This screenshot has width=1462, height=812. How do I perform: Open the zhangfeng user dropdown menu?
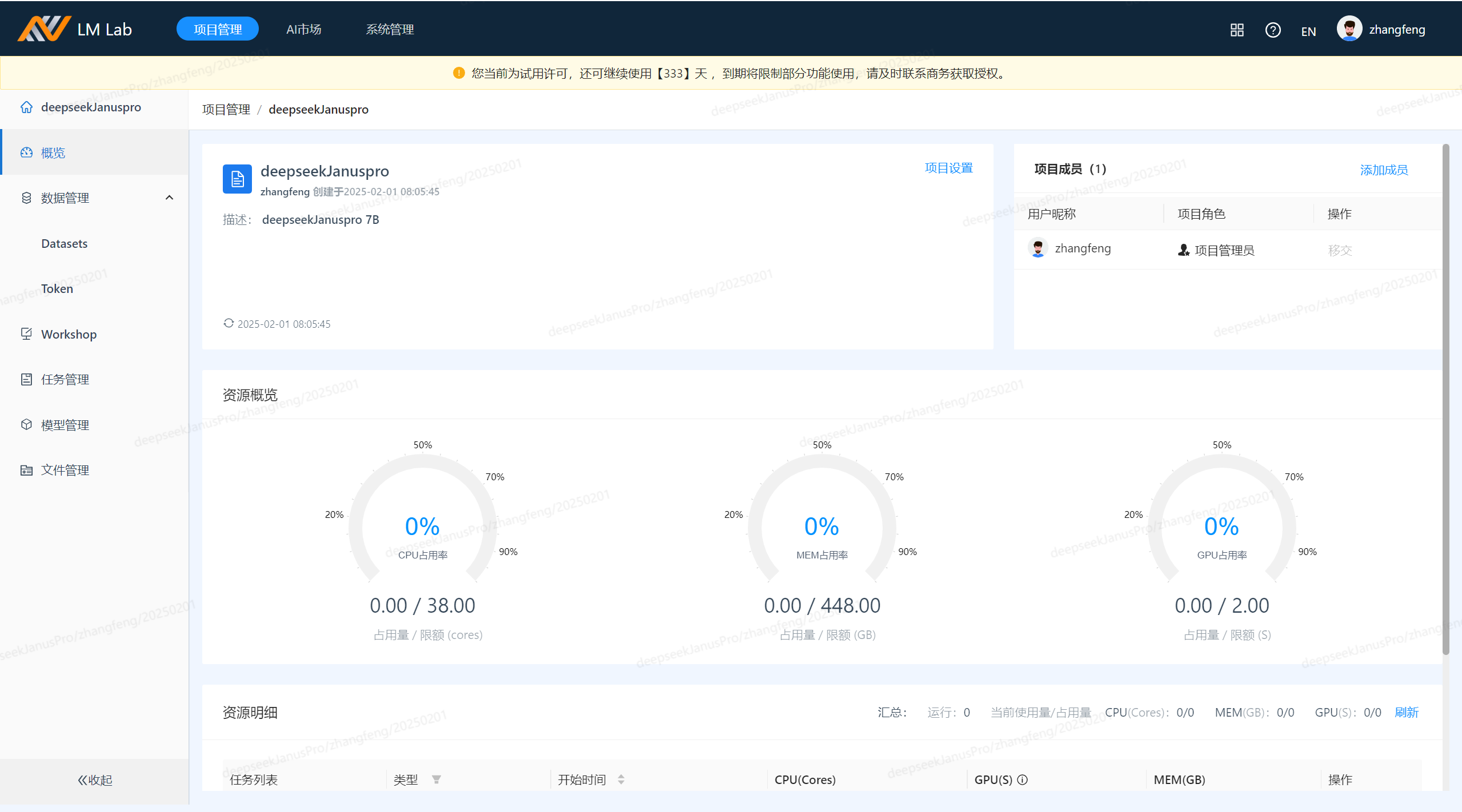click(x=1396, y=30)
